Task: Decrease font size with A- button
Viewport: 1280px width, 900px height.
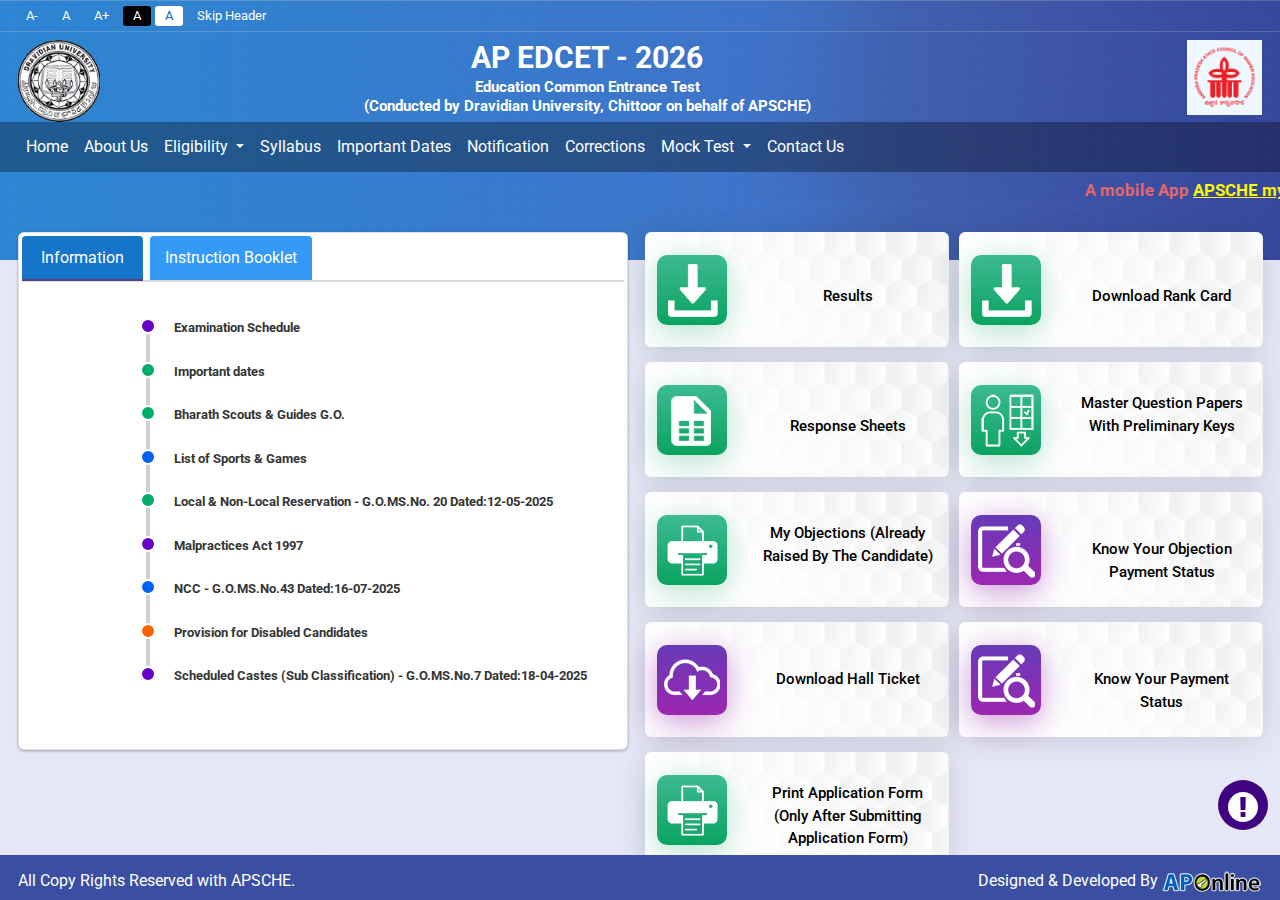Action: tap(32, 16)
